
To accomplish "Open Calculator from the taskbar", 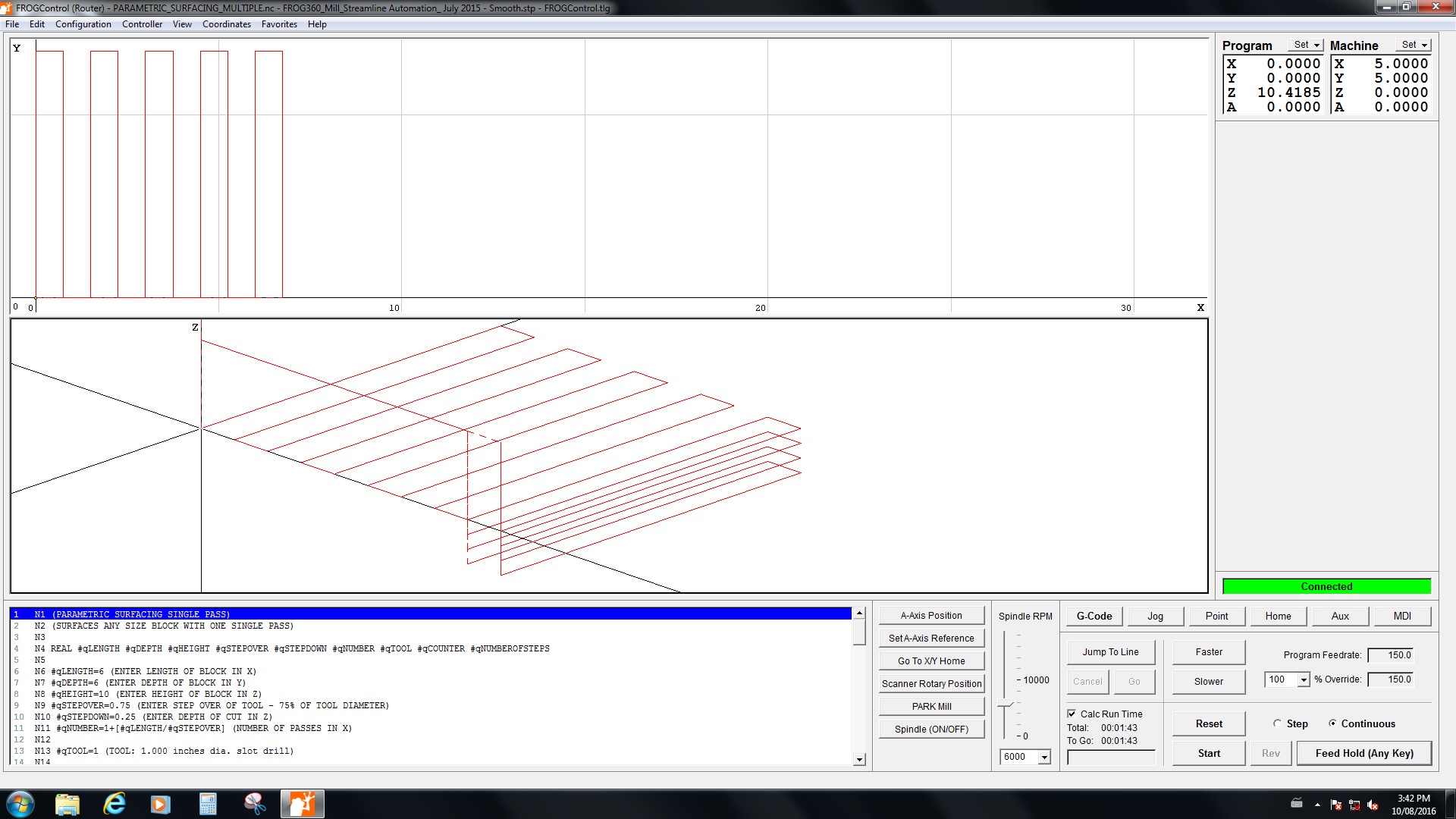I will click(208, 804).
